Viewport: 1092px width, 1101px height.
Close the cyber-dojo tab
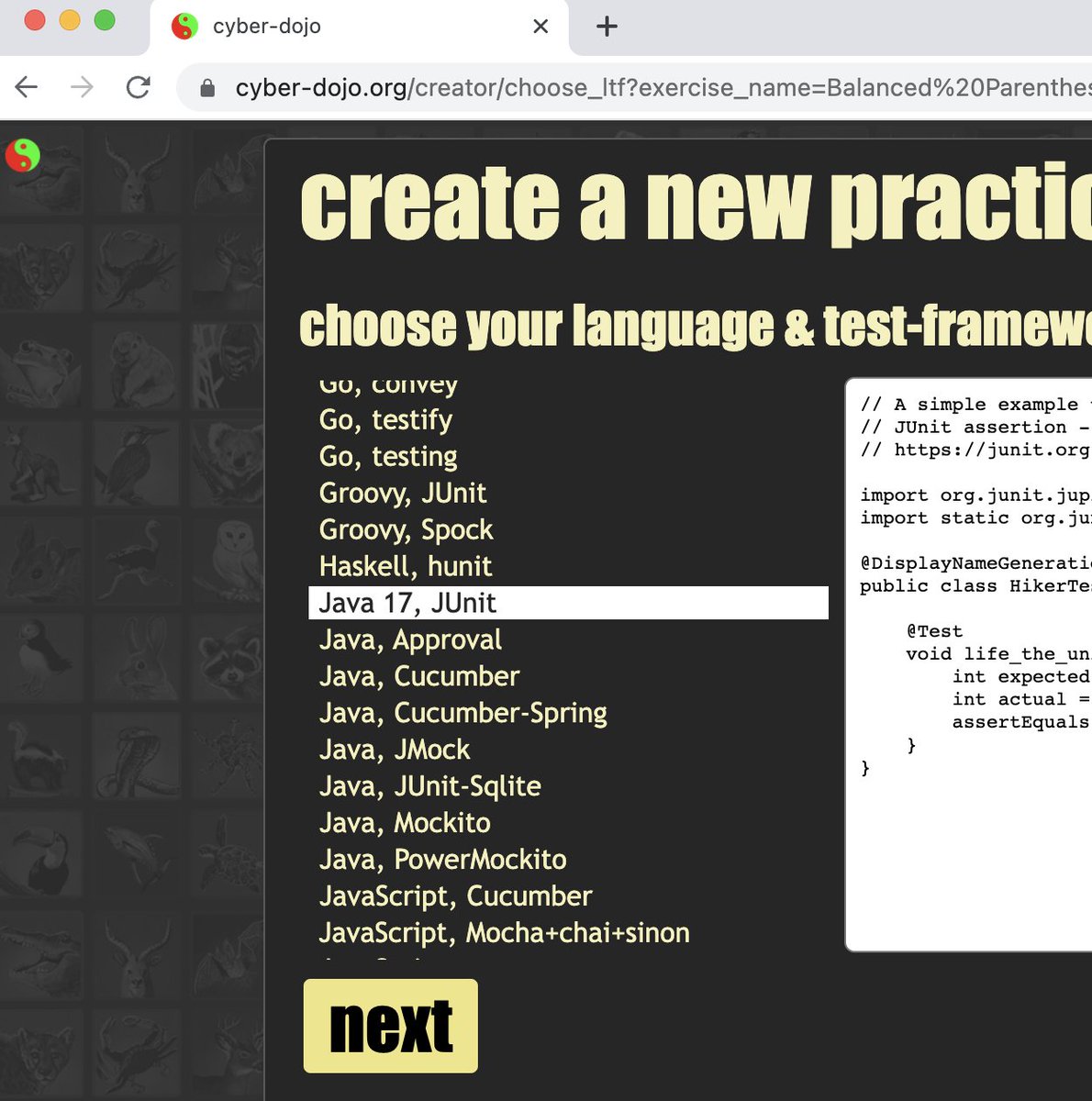(540, 27)
